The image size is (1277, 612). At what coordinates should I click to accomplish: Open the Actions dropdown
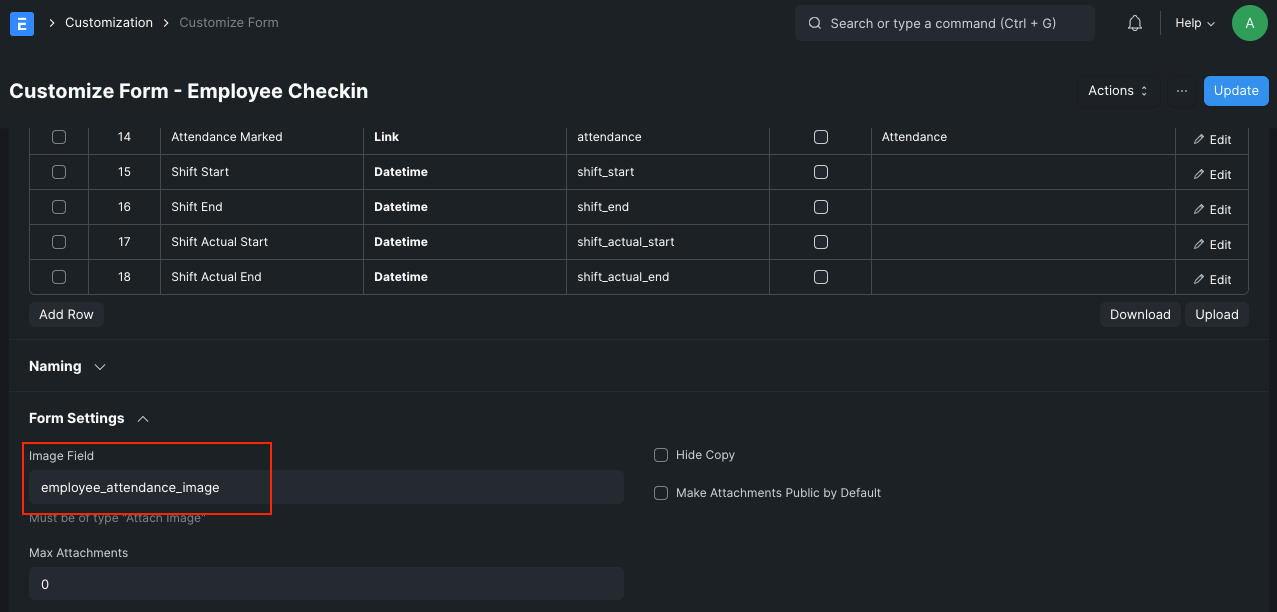point(1116,90)
